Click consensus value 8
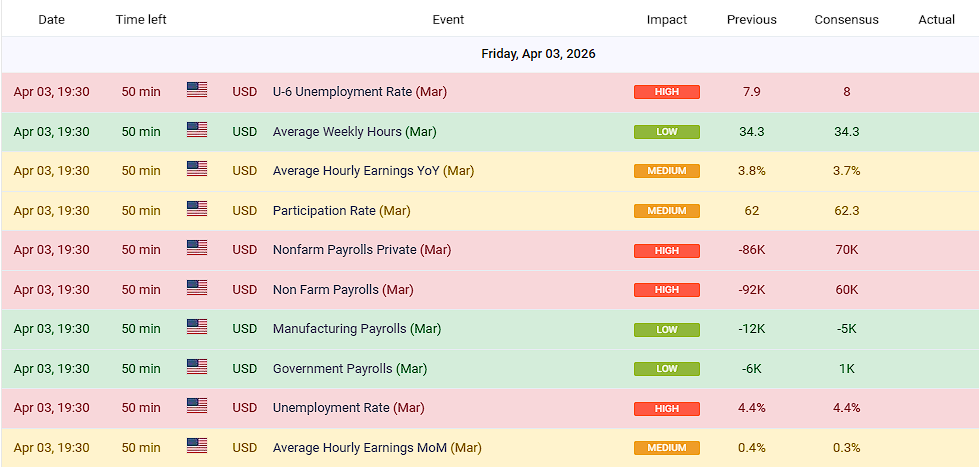 click(x=847, y=92)
